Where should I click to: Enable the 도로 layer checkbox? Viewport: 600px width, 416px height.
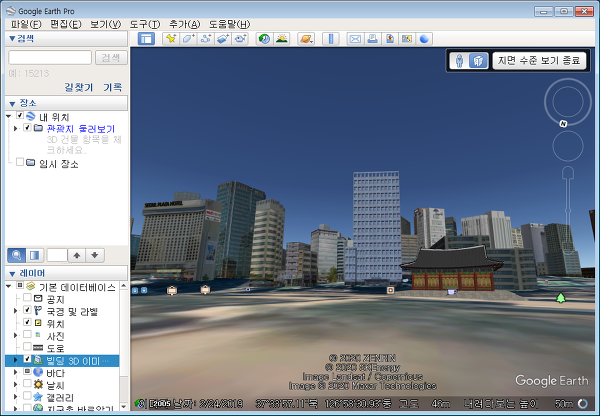(x=27, y=346)
